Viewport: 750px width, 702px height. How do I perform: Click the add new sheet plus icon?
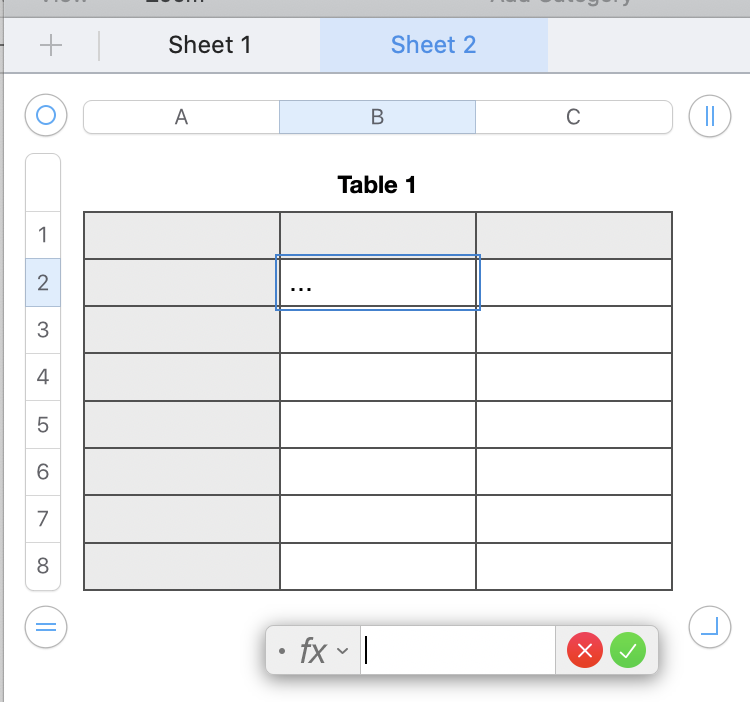click(50, 45)
